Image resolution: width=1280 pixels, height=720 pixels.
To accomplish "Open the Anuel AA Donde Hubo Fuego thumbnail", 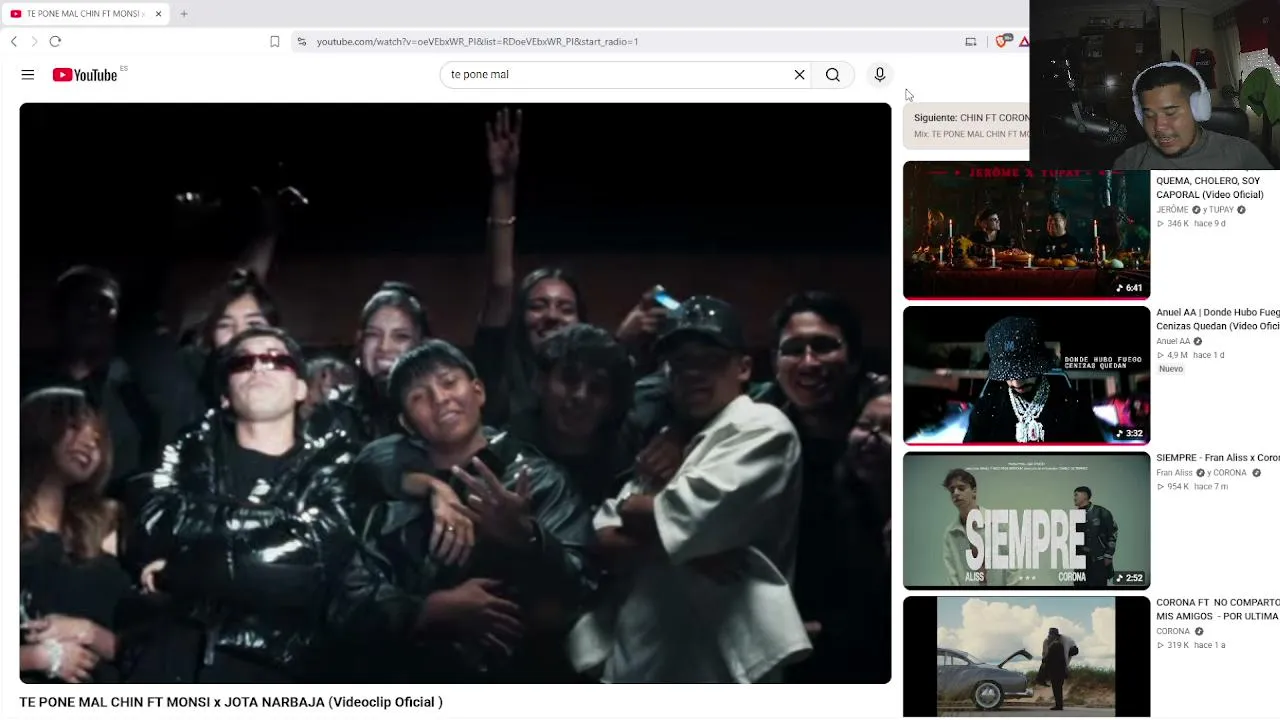I will coord(1026,375).
